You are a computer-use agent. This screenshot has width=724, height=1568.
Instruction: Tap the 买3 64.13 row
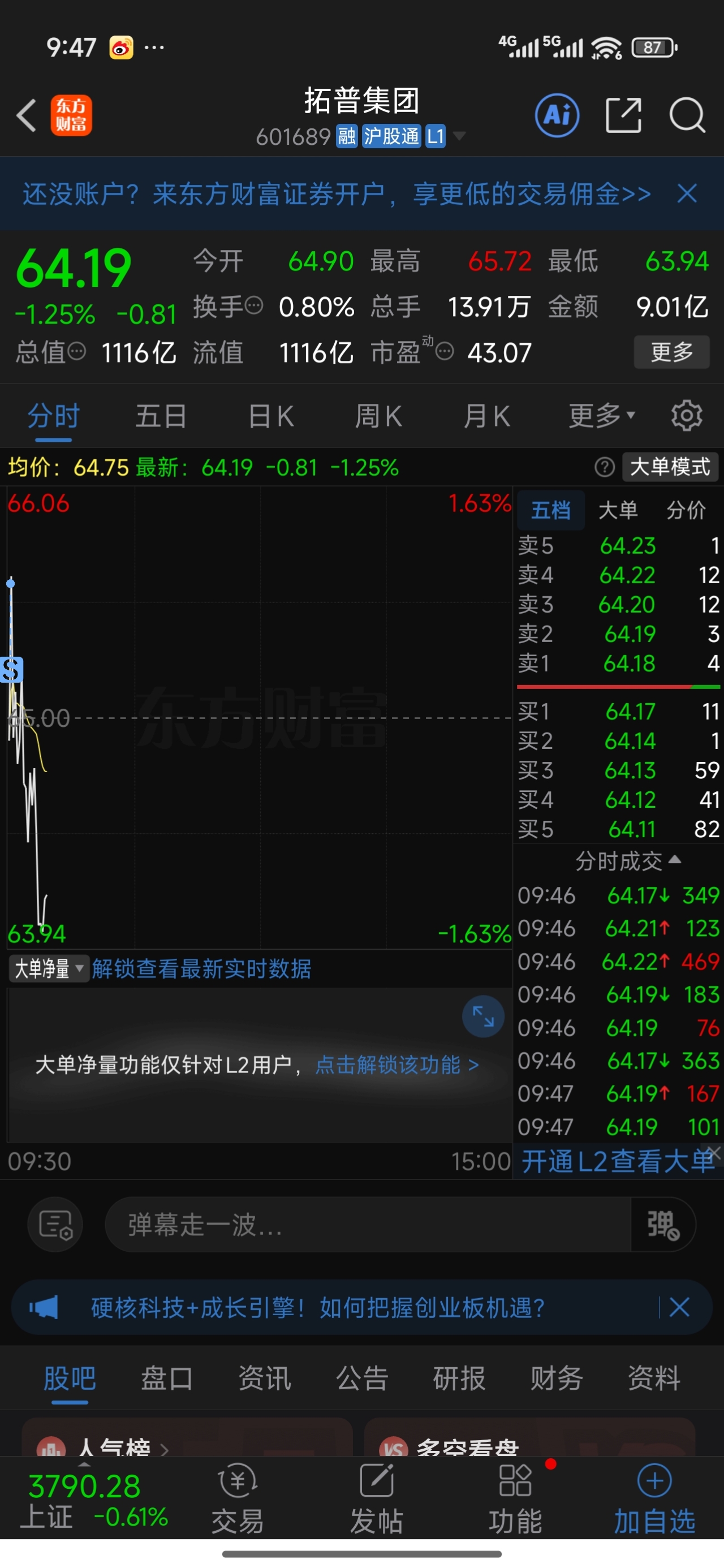pos(619,770)
